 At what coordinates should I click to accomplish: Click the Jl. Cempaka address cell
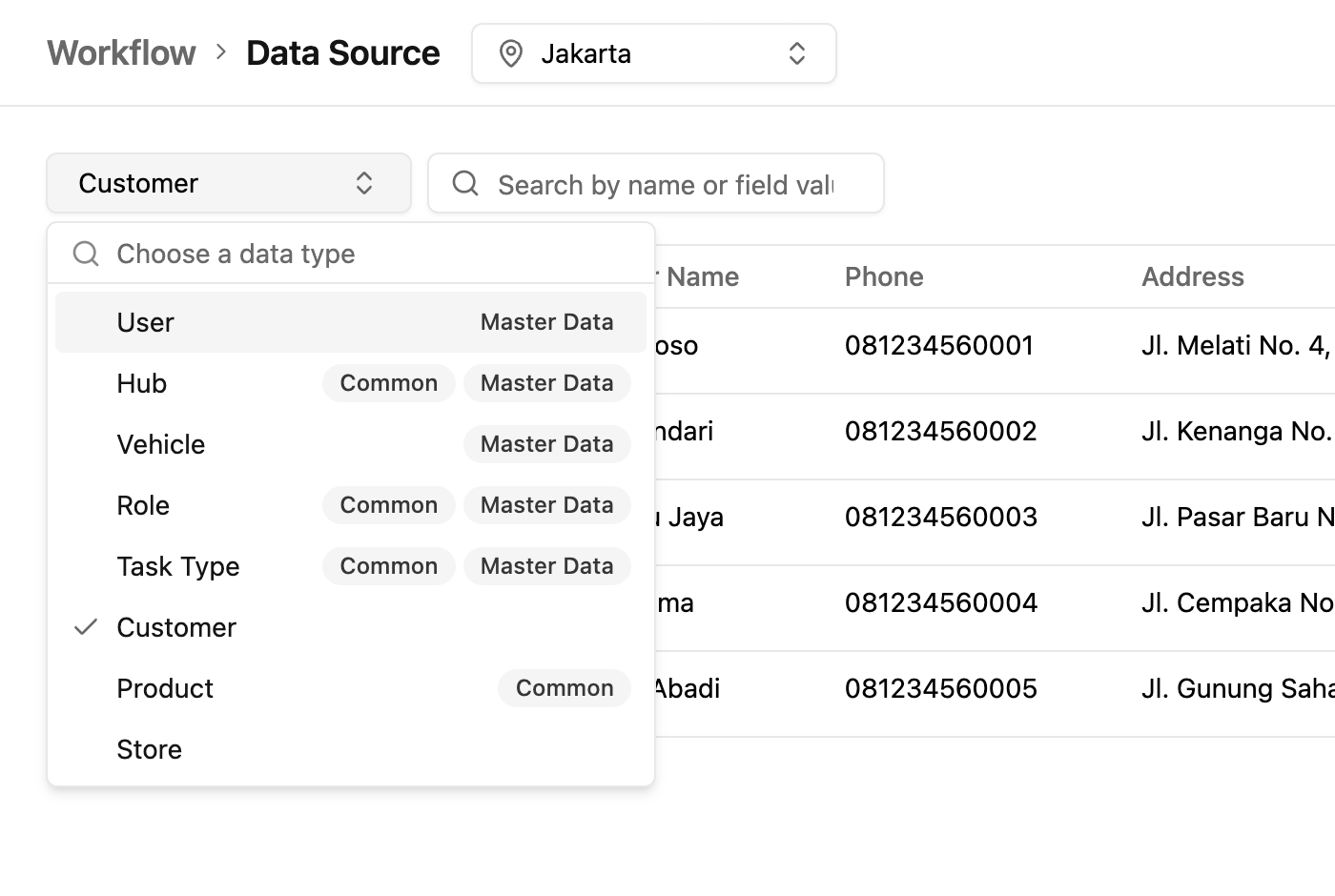[1237, 602]
